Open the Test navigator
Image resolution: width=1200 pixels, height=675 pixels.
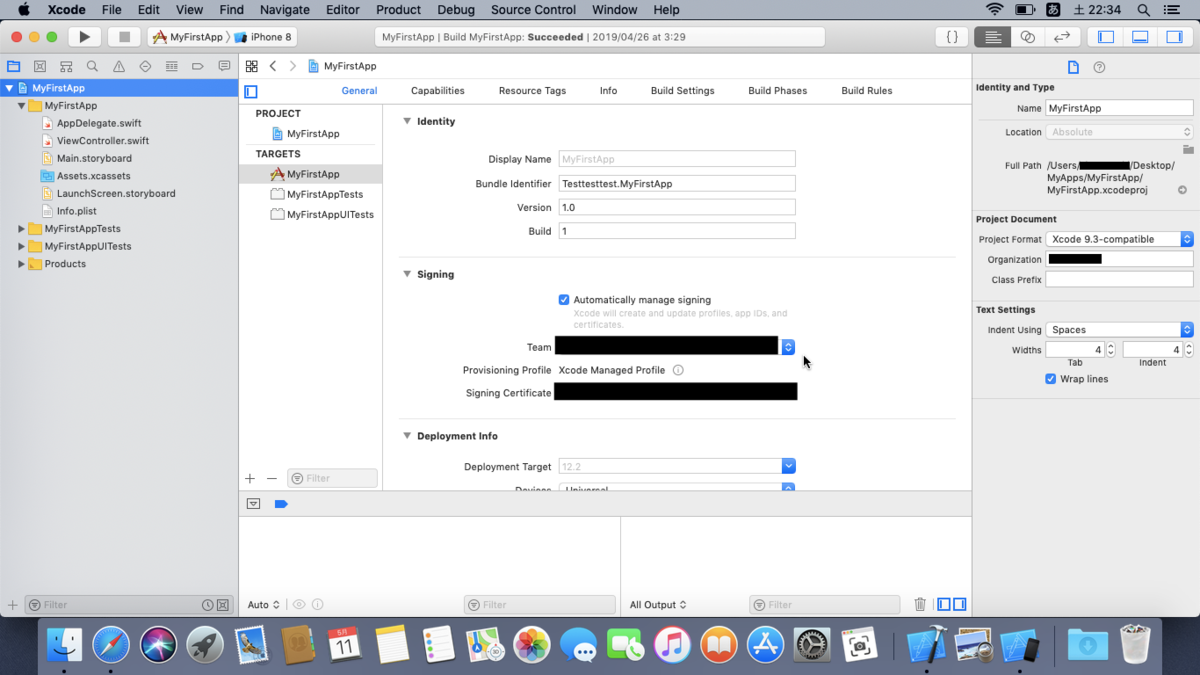click(145, 66)
